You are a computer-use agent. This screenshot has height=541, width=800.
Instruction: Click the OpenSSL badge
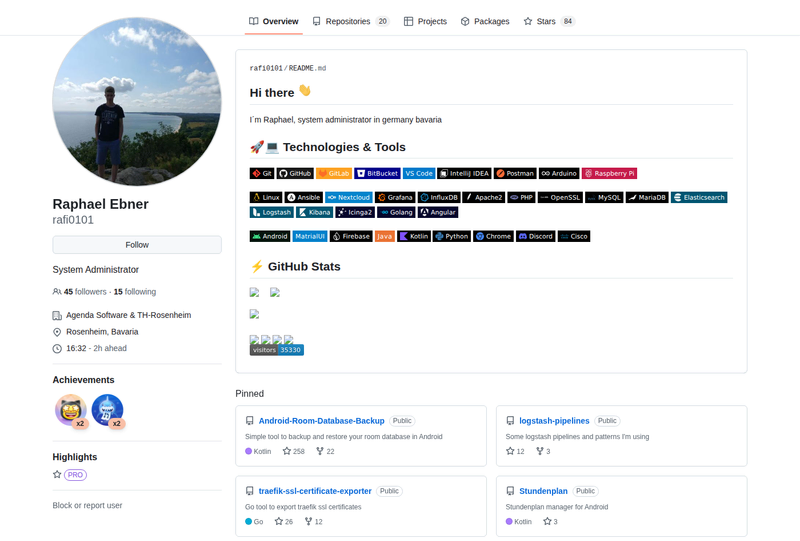pos(560,198)
